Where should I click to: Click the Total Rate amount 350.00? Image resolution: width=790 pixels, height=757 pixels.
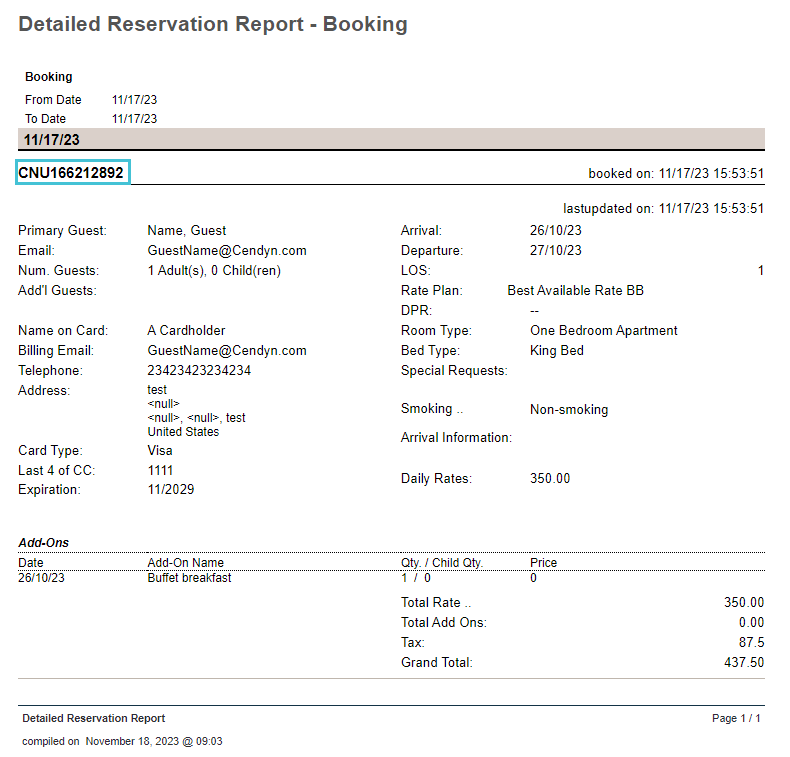click(744, 602)
